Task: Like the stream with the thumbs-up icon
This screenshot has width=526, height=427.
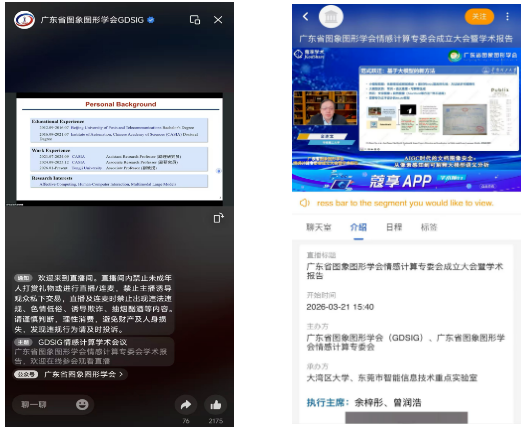Action: 215,405
